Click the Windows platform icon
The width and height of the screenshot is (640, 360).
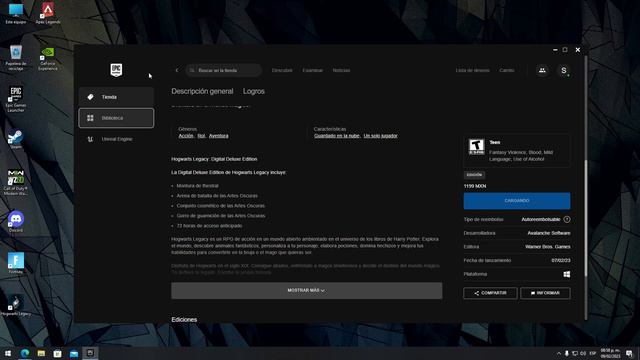tap(567, 274)
